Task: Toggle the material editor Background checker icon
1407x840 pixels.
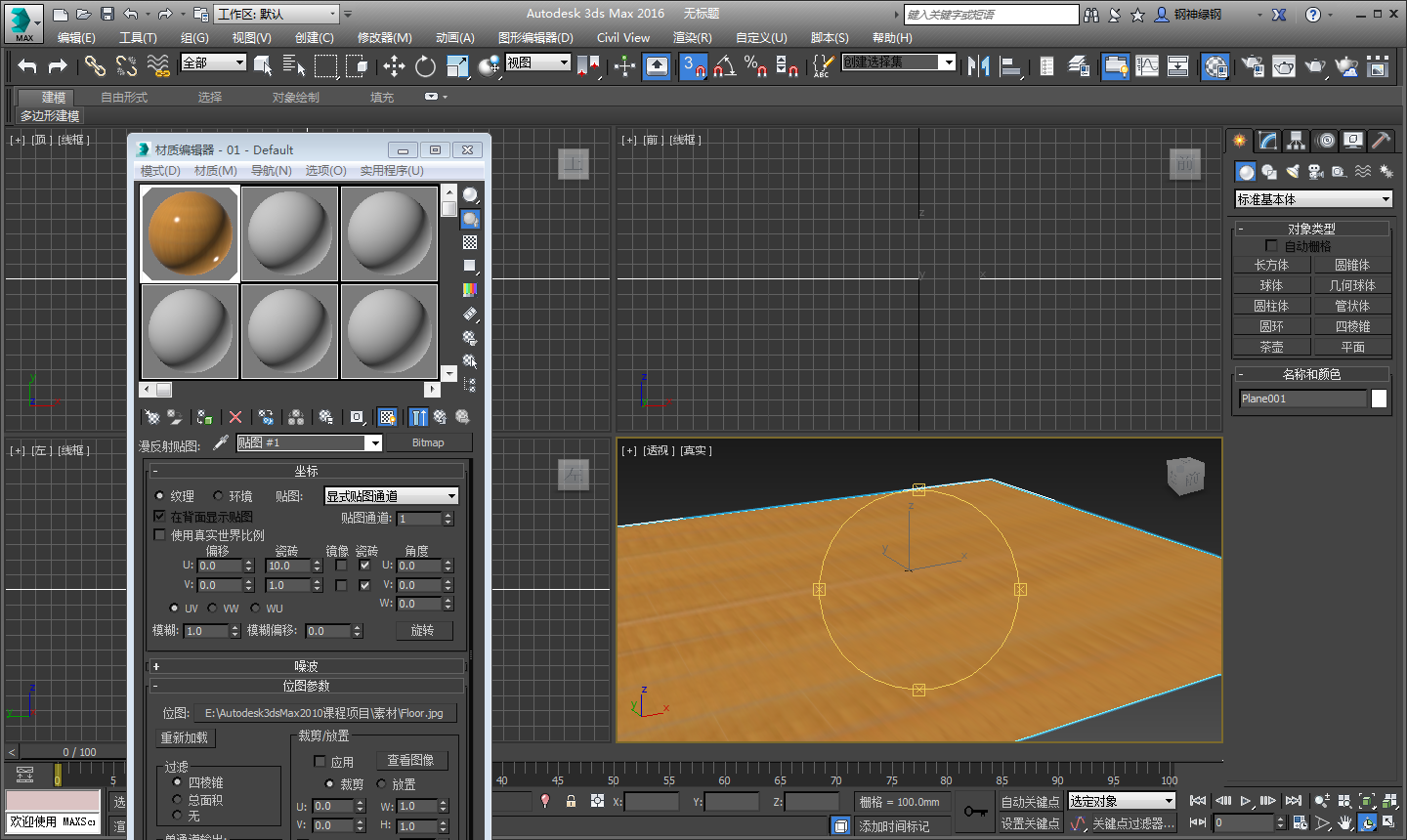Action: click(470, 242)
